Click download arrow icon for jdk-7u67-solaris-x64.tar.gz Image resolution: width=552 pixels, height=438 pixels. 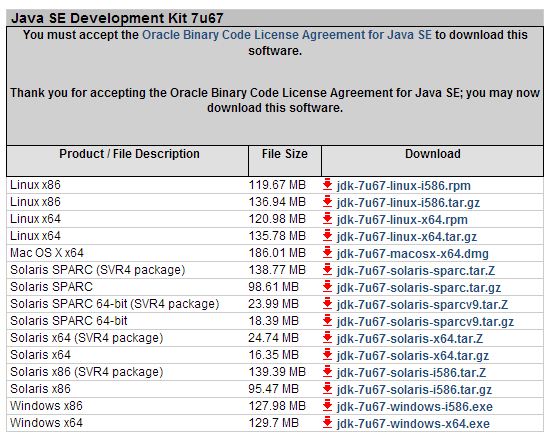(x=327, y=355)
